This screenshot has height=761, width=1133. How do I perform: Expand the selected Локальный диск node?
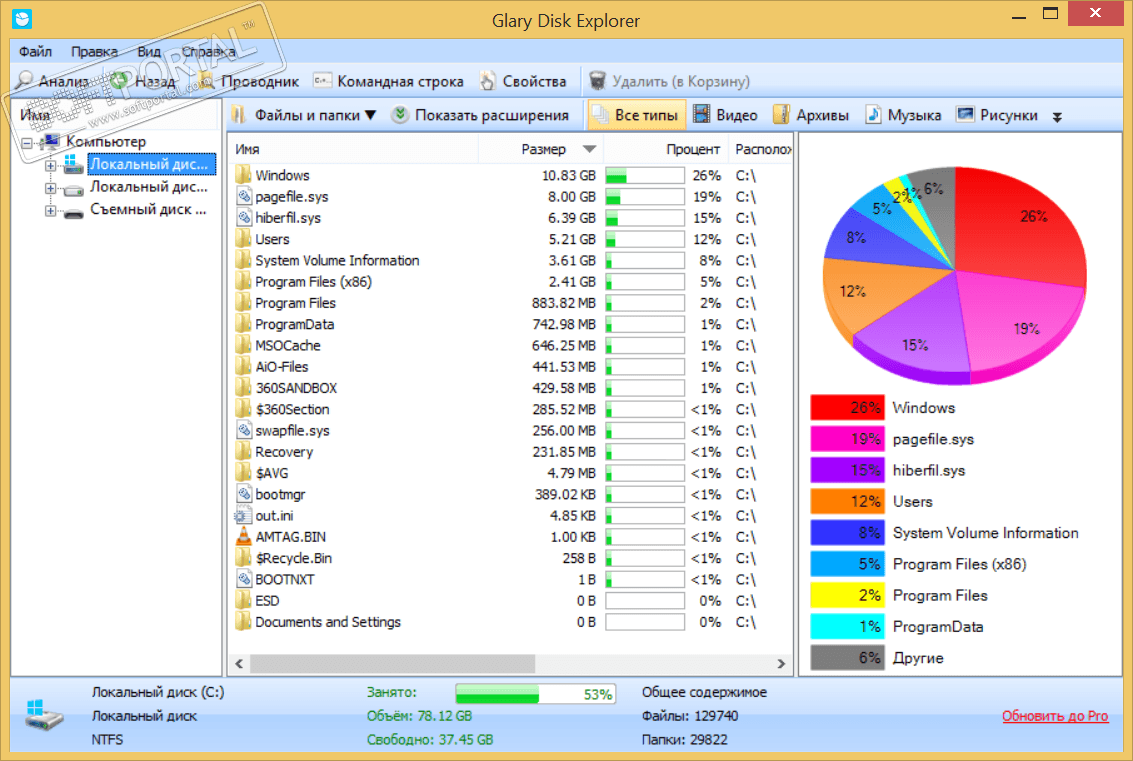click(50, 165)
